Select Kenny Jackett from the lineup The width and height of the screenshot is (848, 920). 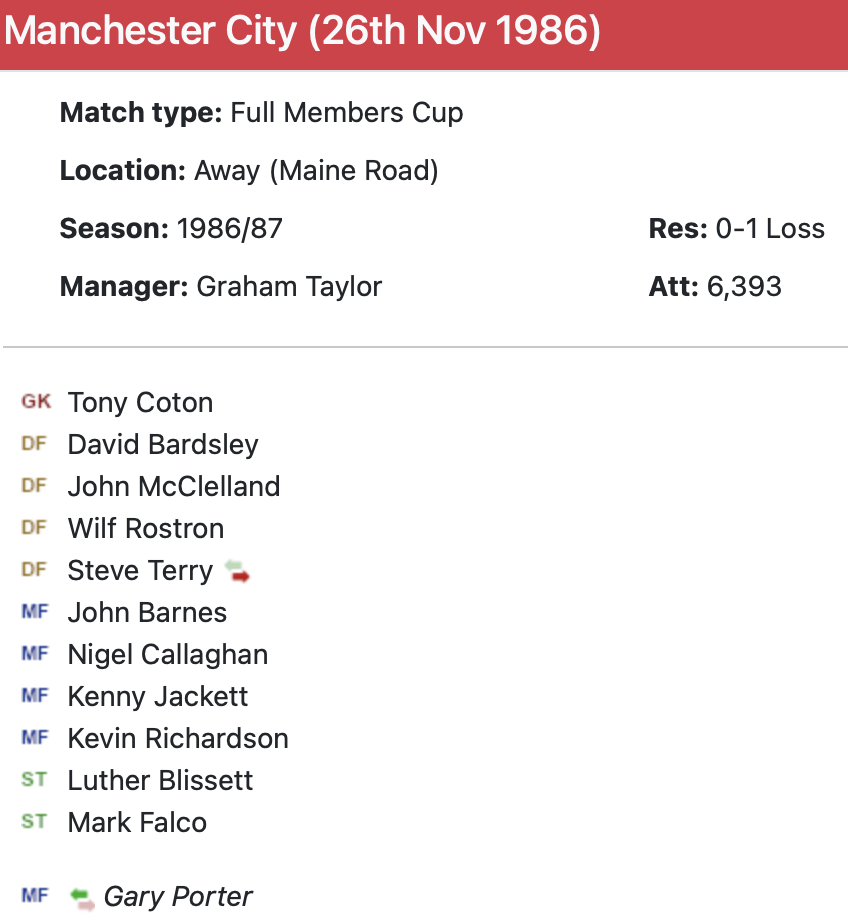[x=158, y=697]
